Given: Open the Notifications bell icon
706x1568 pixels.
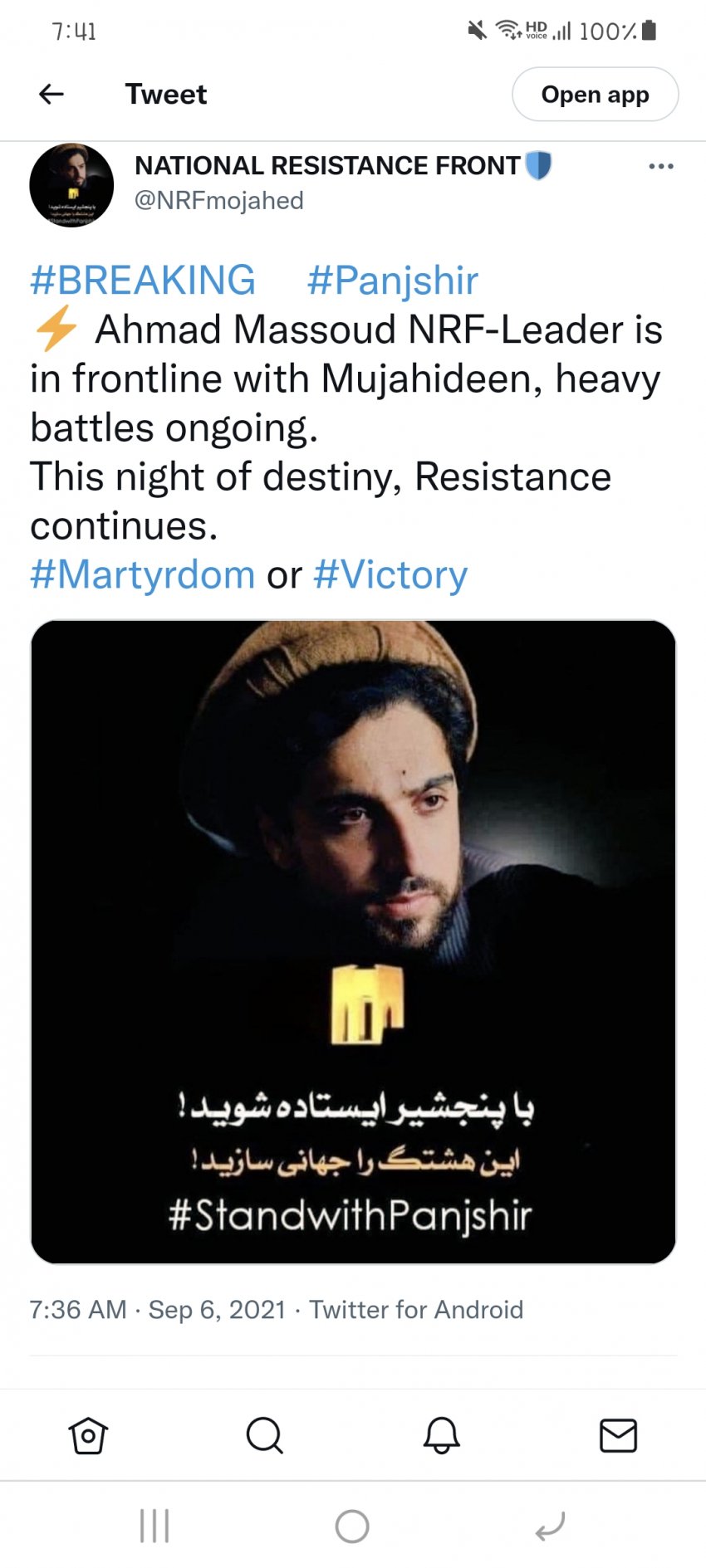Looking at the screenshot, I should pos(441,1435).
